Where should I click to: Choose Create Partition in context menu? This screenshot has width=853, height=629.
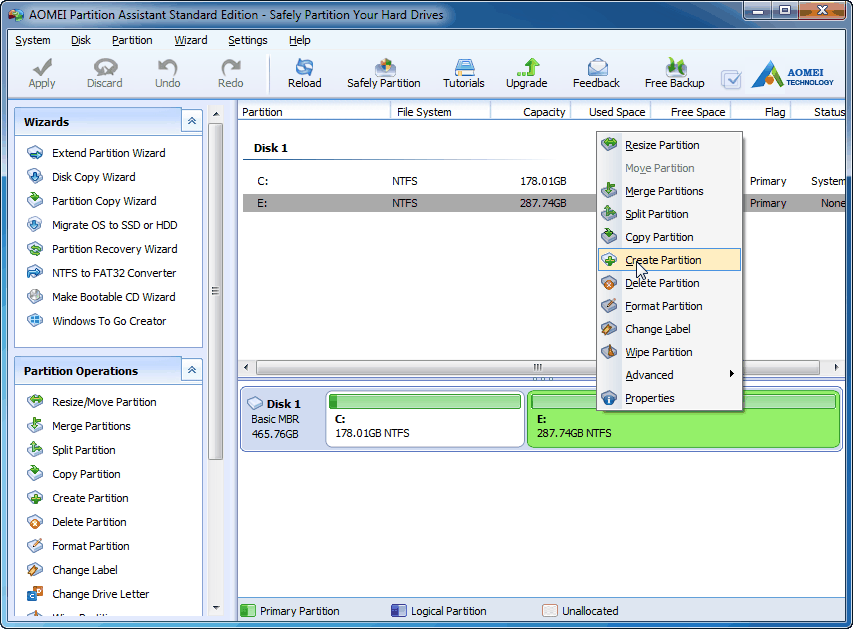[x=669, y=260]
